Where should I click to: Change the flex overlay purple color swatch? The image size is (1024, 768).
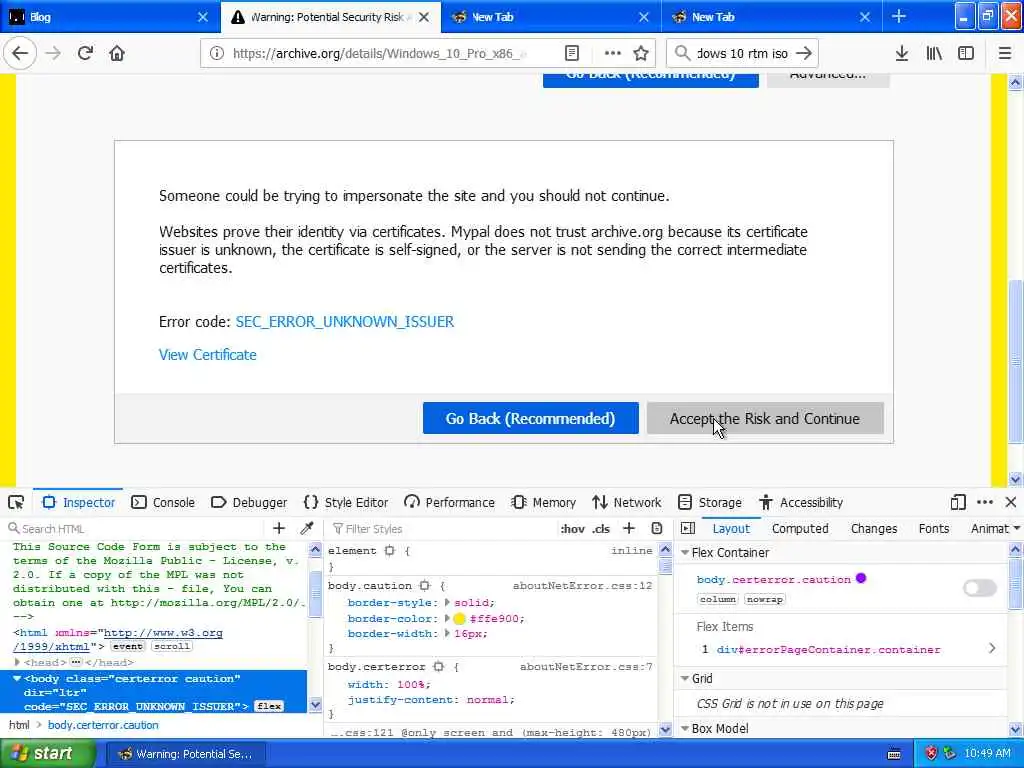pos(861,578)
